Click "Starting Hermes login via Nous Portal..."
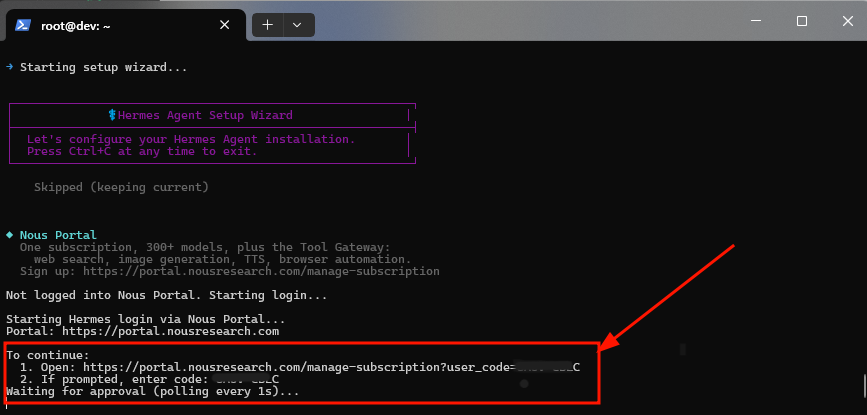 click(x=145, y=319)
